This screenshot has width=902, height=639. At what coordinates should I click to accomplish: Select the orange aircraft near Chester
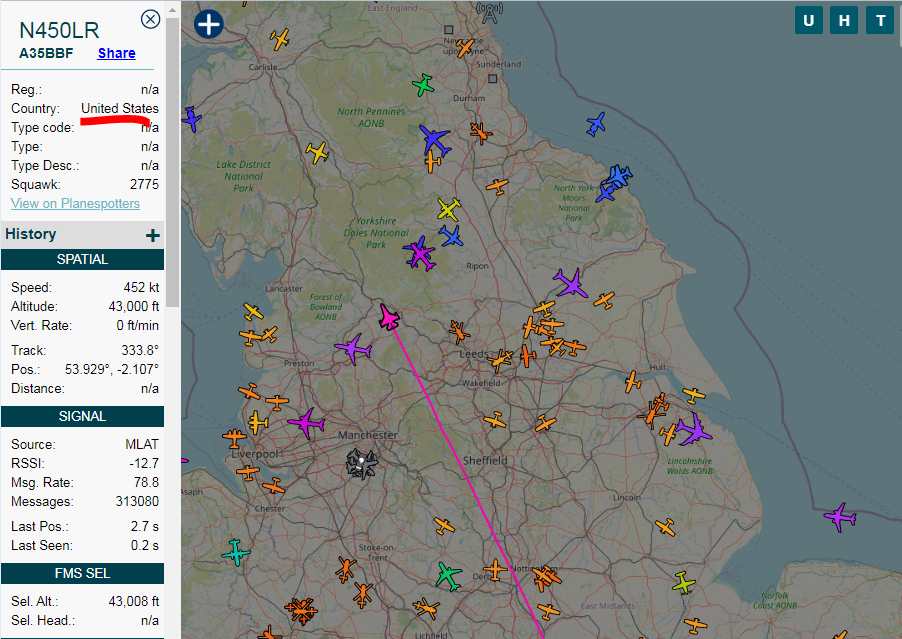274,486
